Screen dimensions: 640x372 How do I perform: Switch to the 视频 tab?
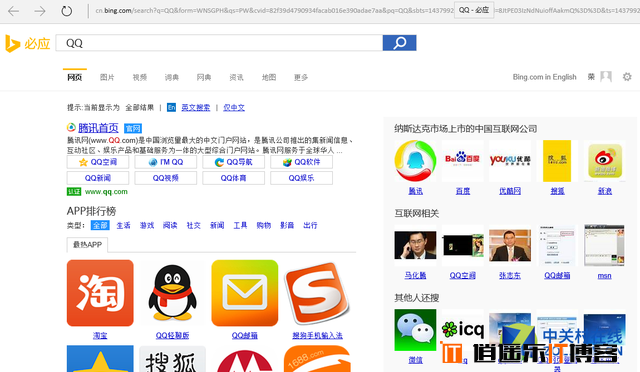point(140,77)
